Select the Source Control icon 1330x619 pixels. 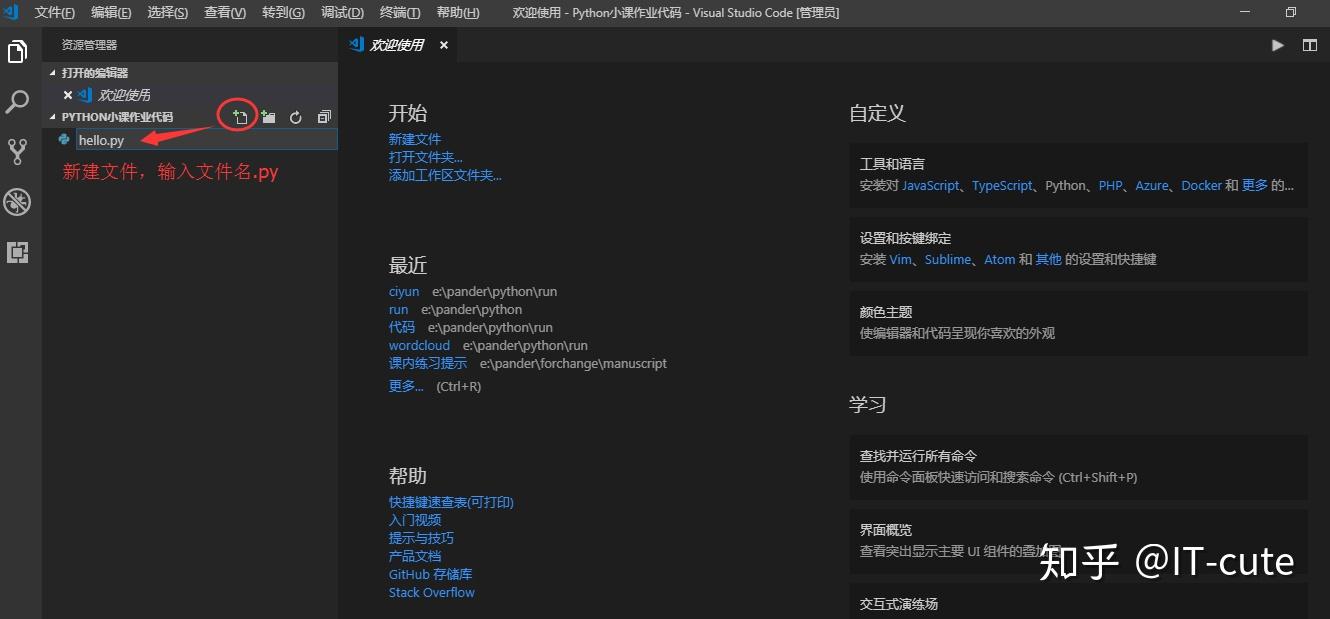(x=17, y=151)
